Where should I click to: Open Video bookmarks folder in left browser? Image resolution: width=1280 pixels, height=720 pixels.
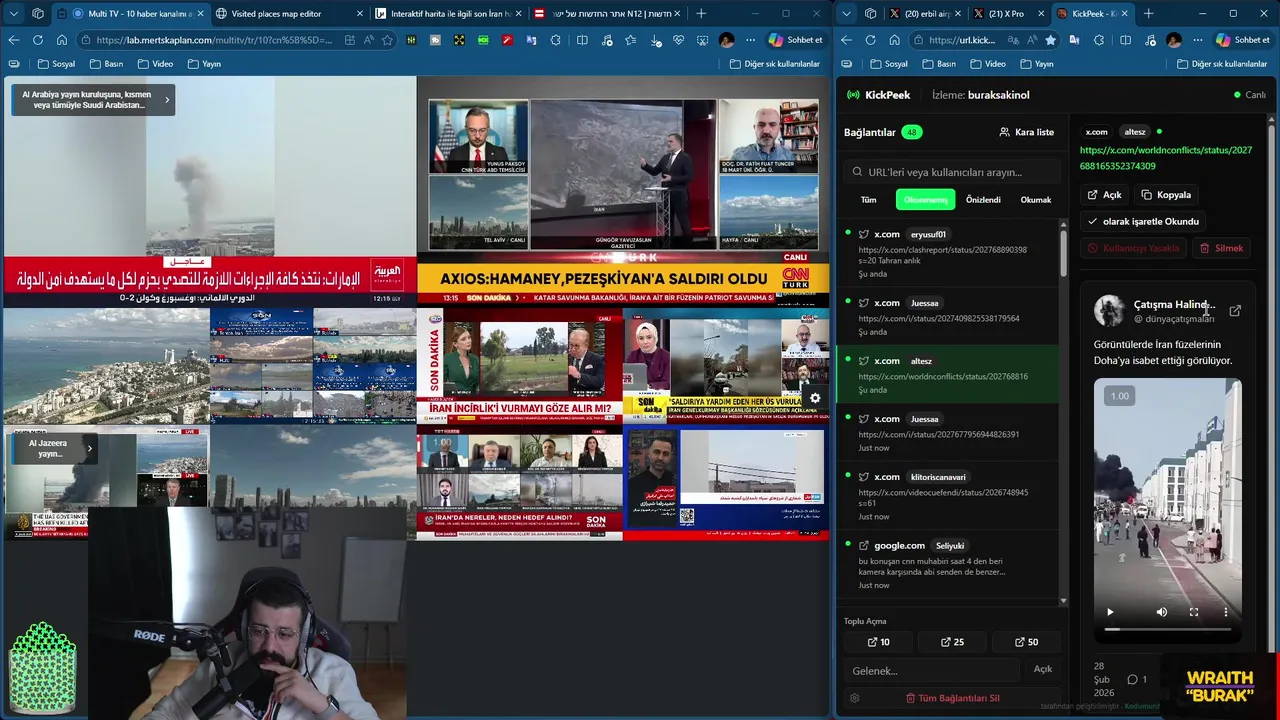coord(155,64)
